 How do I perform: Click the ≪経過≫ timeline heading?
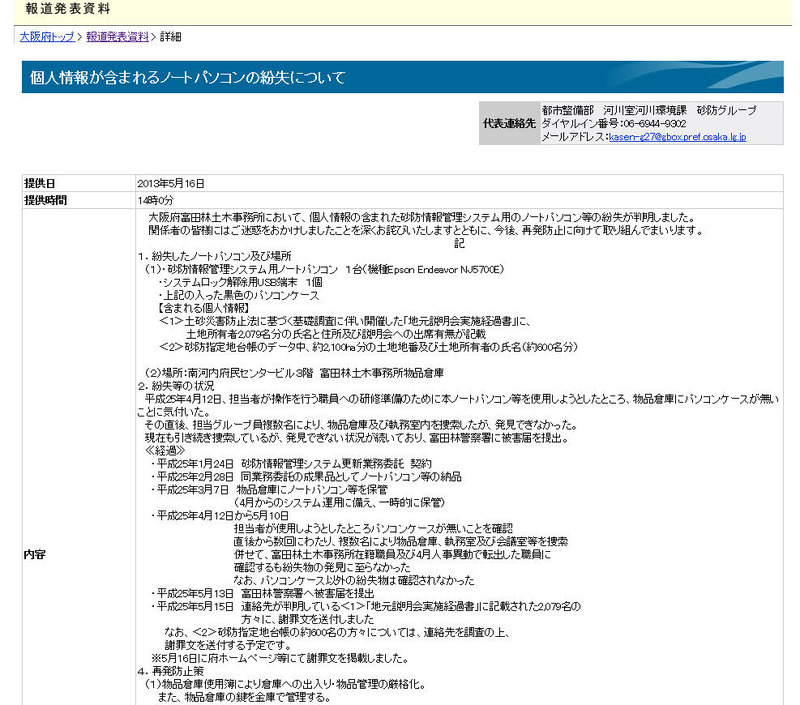tap(162, 450)
